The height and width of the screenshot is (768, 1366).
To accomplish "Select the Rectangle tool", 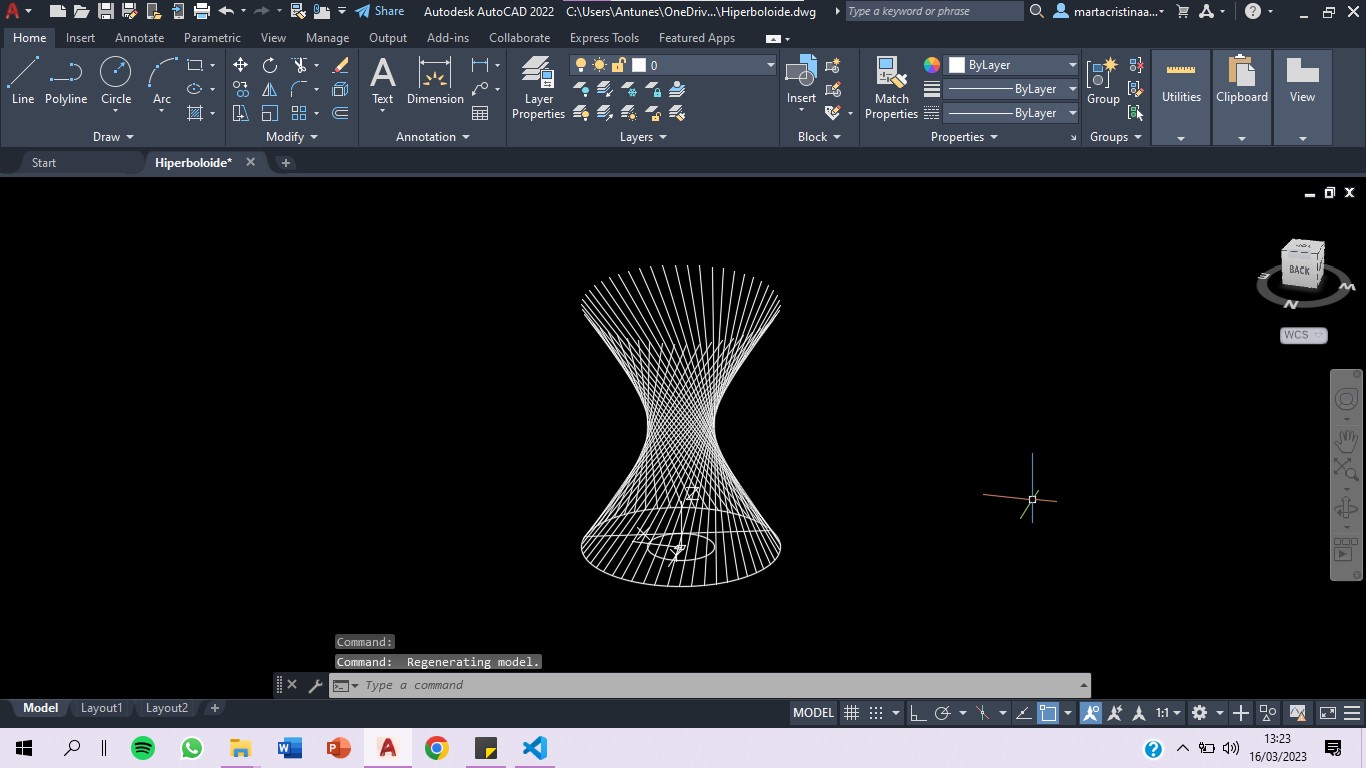I will click(195, 65).
